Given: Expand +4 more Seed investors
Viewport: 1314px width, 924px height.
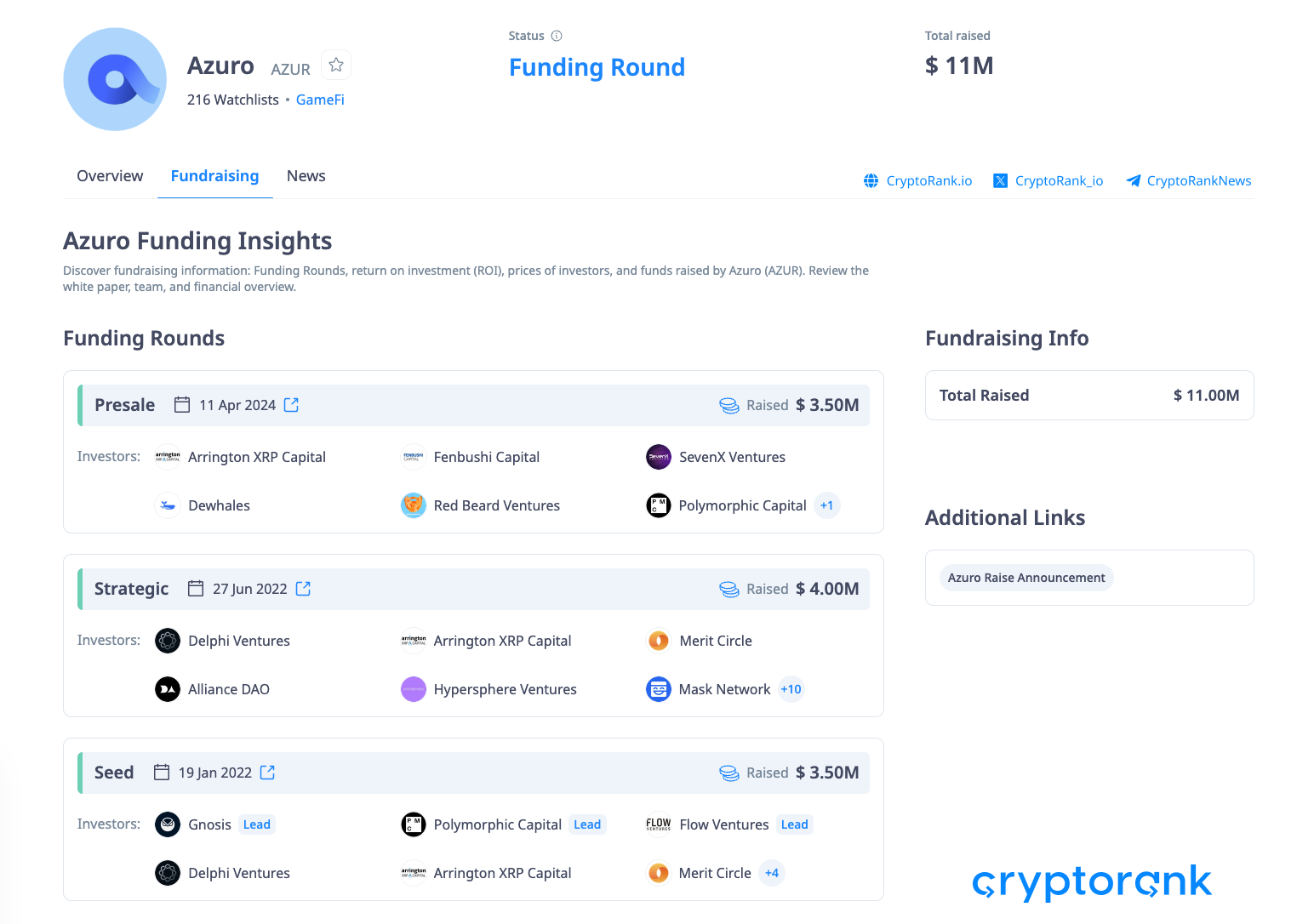Looking at the screenshot, I should tap(772, 873).
